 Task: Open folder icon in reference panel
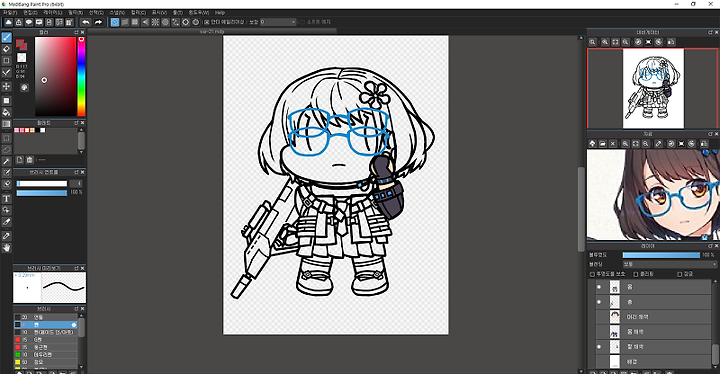(602, 144)
